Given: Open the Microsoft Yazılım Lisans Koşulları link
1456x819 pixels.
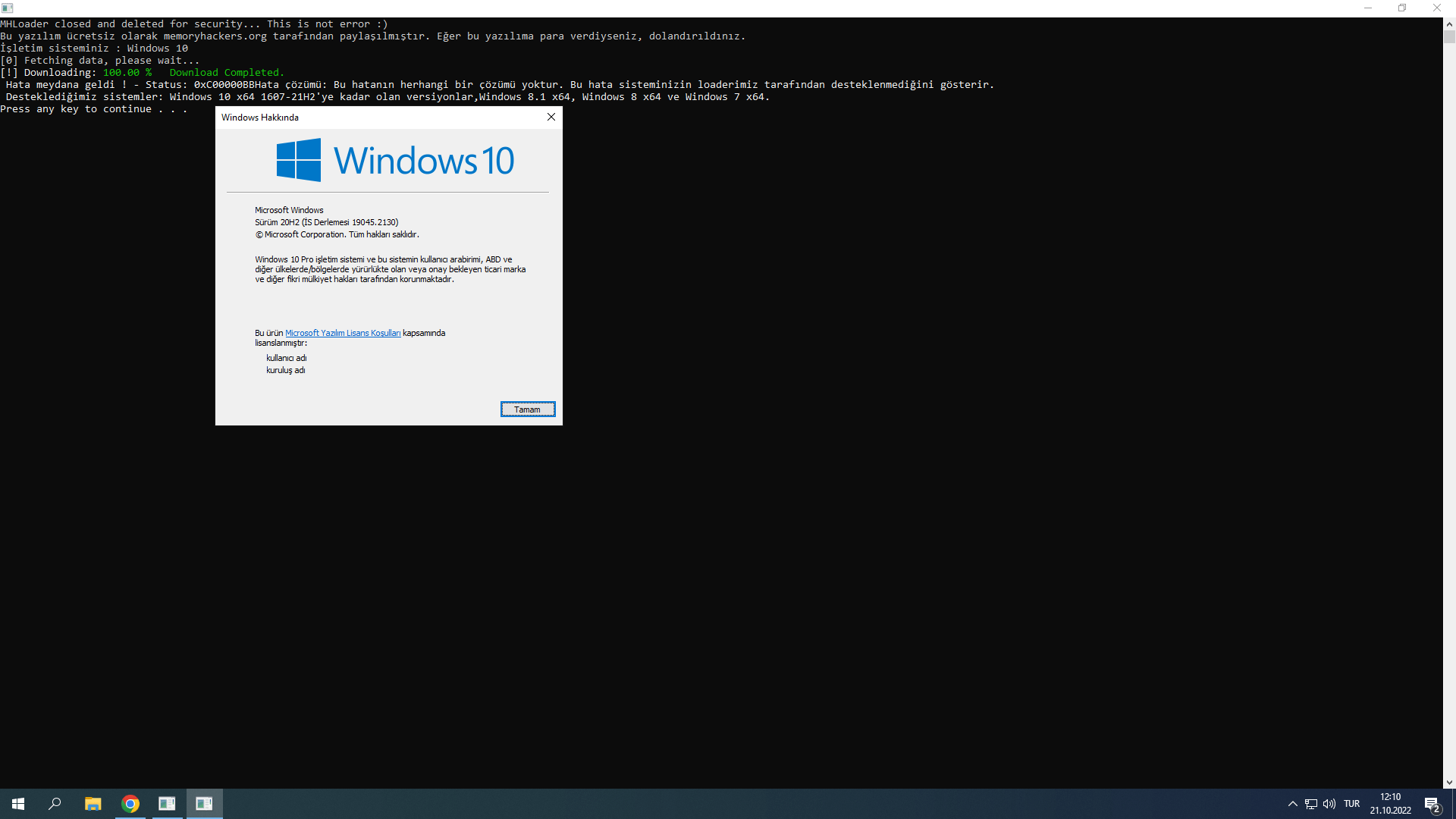Looking at the screenshot, I should 343,333.
